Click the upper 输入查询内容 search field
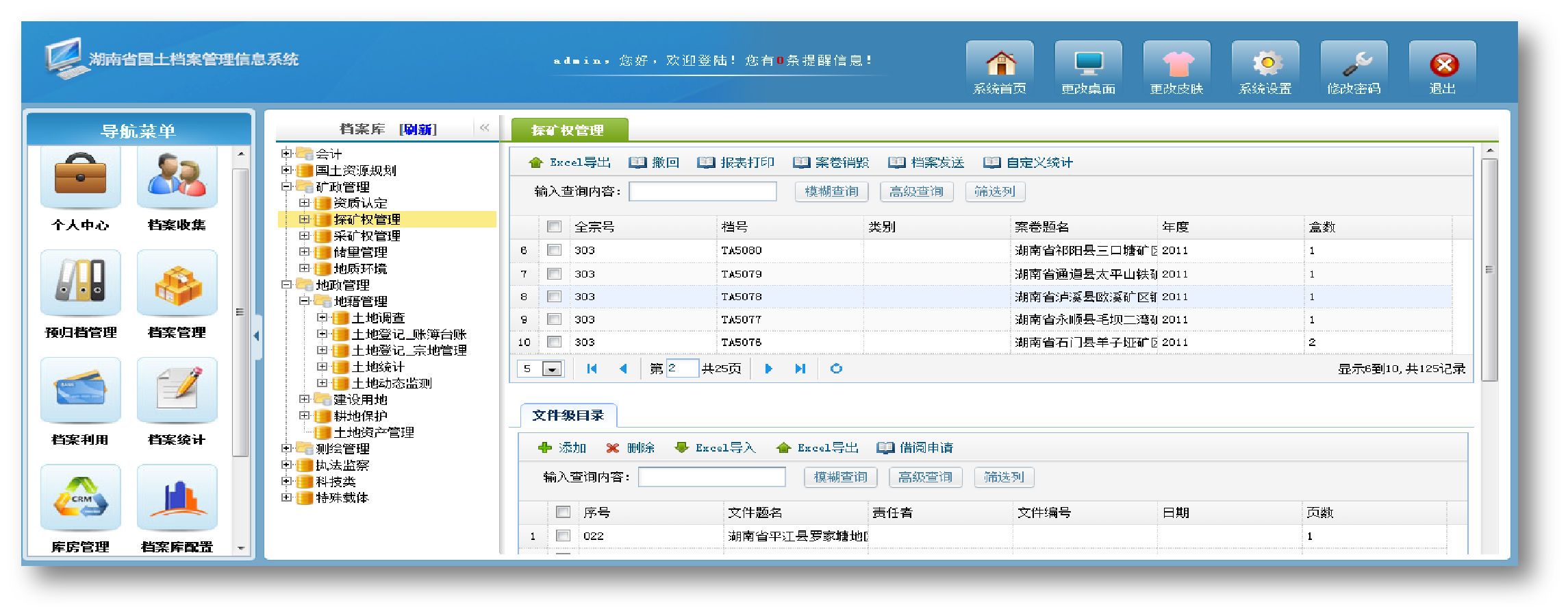This screenshot has width=1568, height=616. coord(703,191)
